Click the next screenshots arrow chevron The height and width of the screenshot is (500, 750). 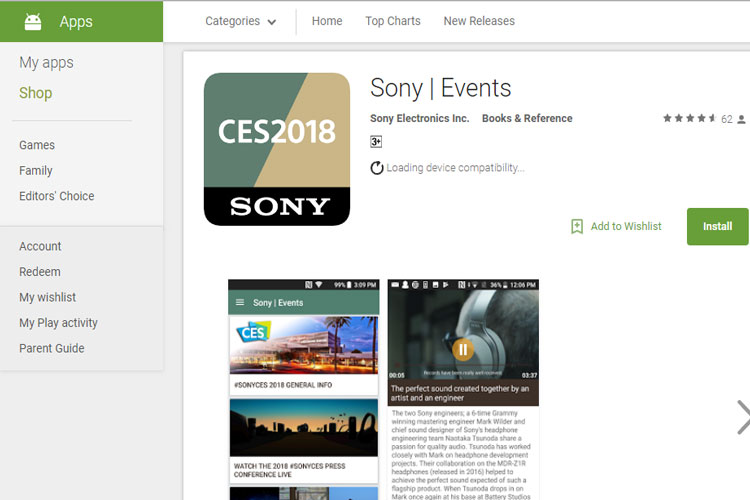(x=743, y=417)
